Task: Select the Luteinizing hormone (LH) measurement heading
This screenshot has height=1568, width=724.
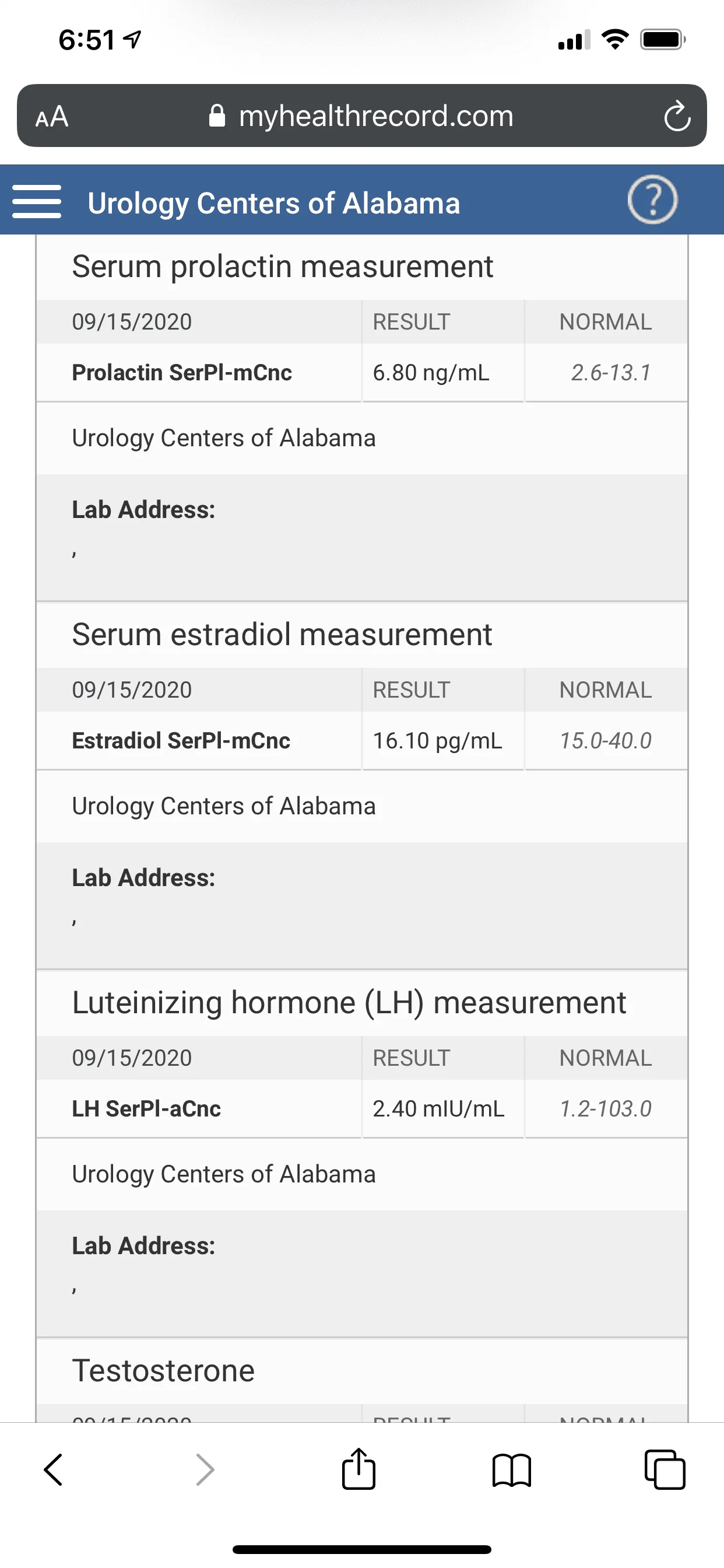Action: point(349,1003)
